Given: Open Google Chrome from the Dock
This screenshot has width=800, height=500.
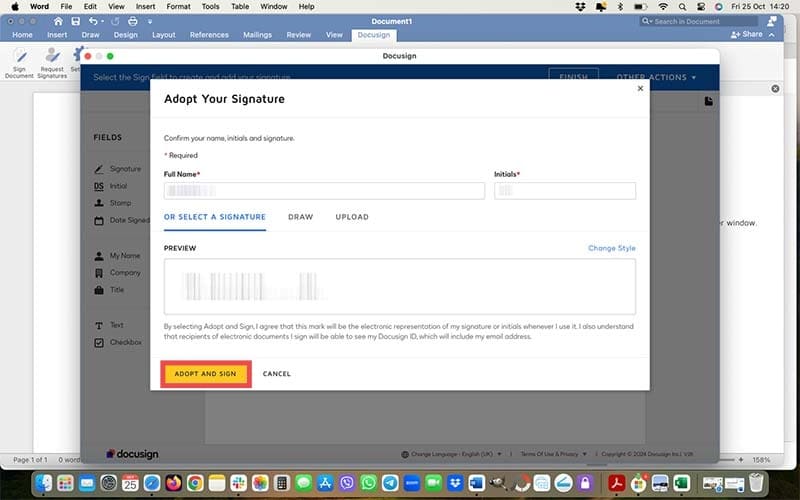Looking at the screenshot, I should [x=195, y=482].
